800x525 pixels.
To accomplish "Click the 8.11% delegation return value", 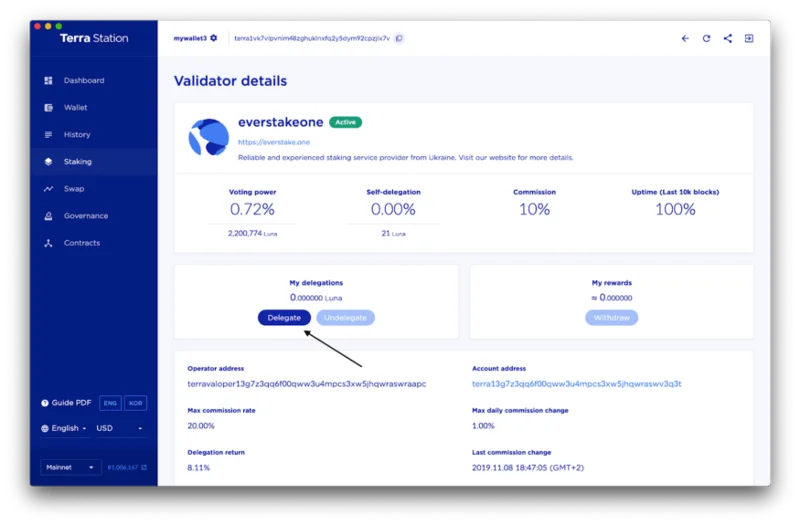I will [x=198, y=467].
